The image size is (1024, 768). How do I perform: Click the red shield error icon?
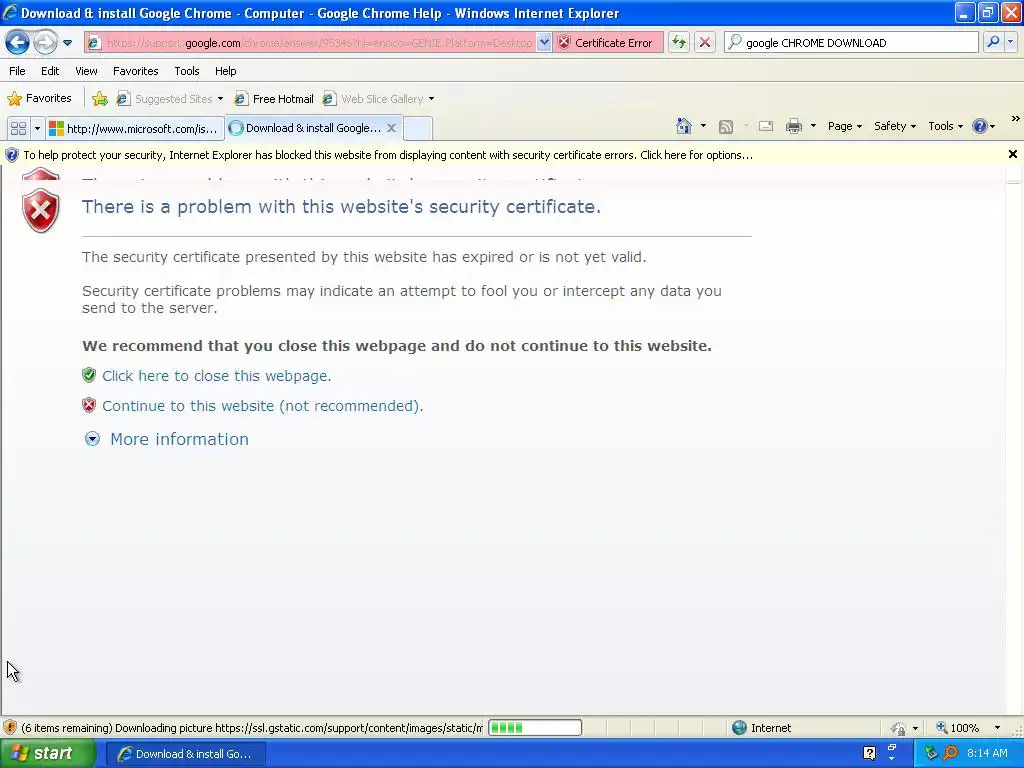pos(40,210)
